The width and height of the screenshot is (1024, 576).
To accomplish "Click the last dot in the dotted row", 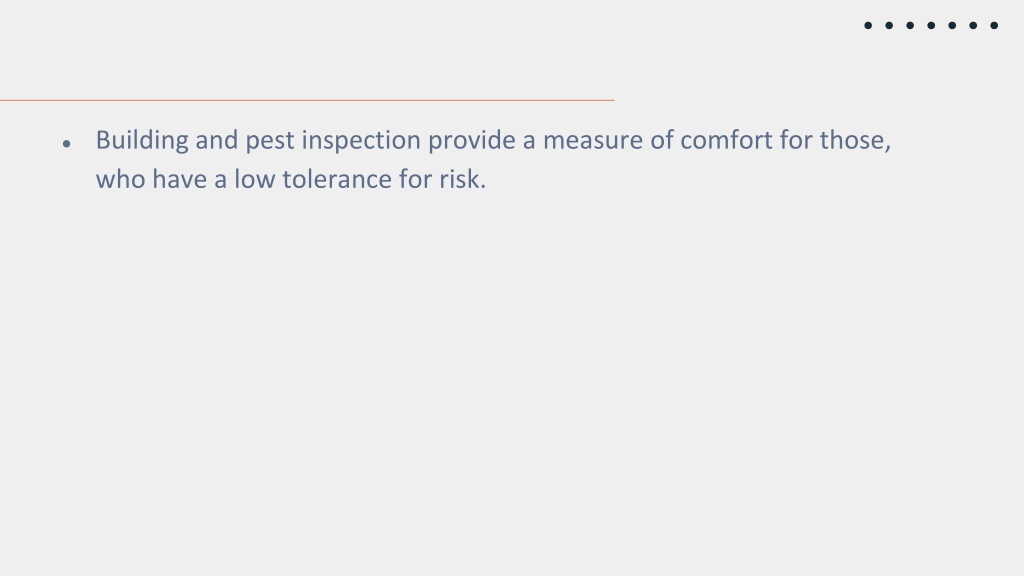I will point(994,25).
